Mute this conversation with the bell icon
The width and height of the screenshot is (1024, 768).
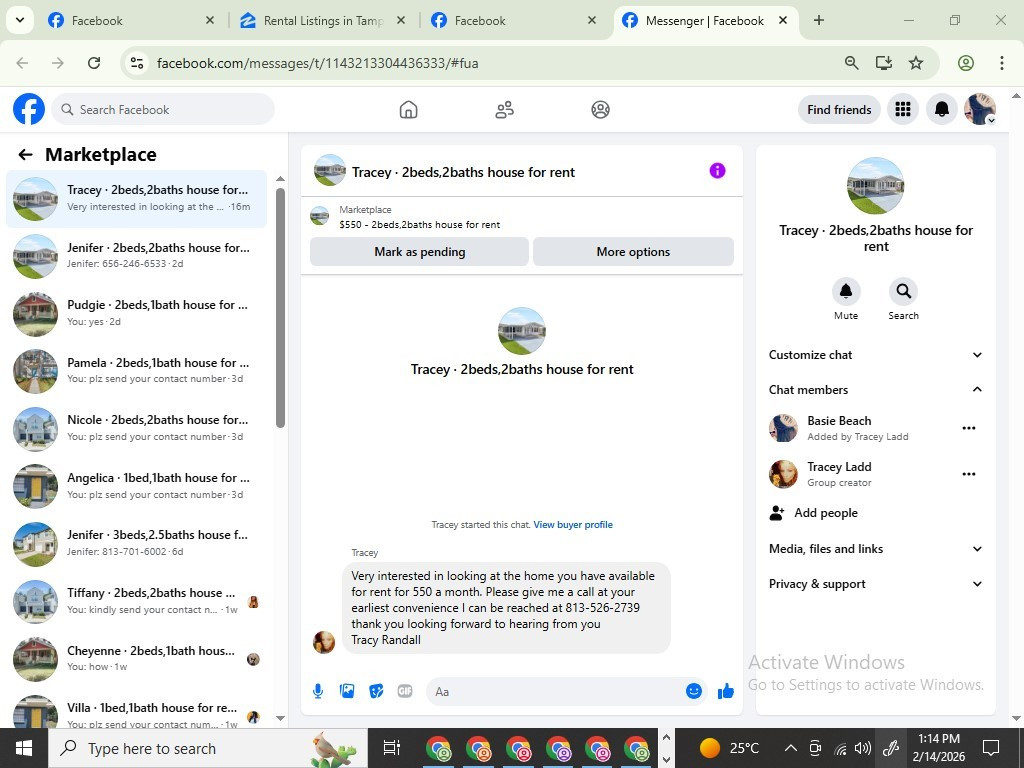pyautogui.click(x=846, y=291)
